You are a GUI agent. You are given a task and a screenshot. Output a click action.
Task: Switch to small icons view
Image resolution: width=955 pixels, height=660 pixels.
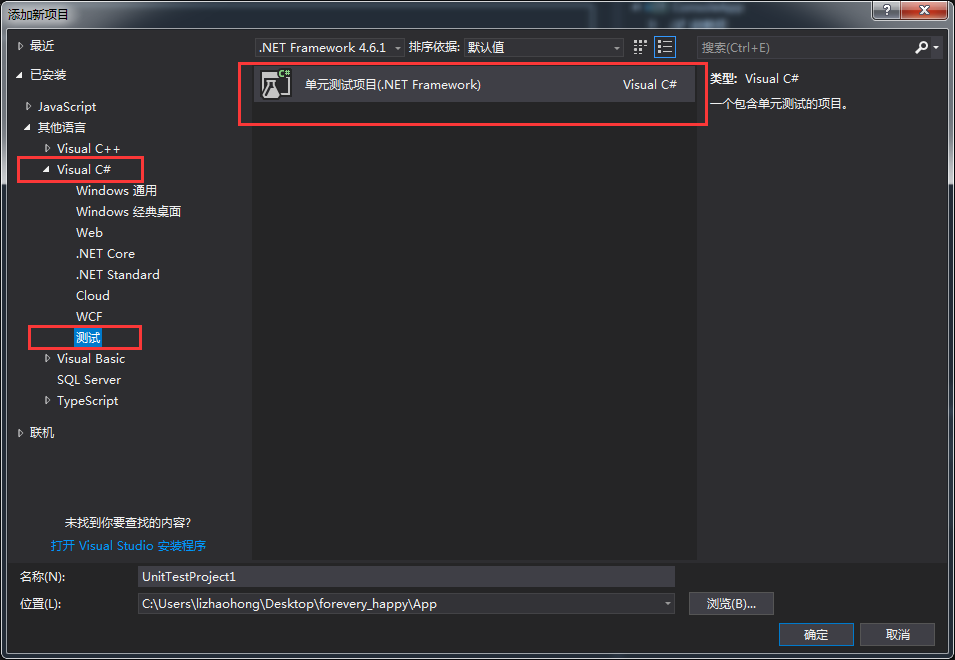pos(640,47)
